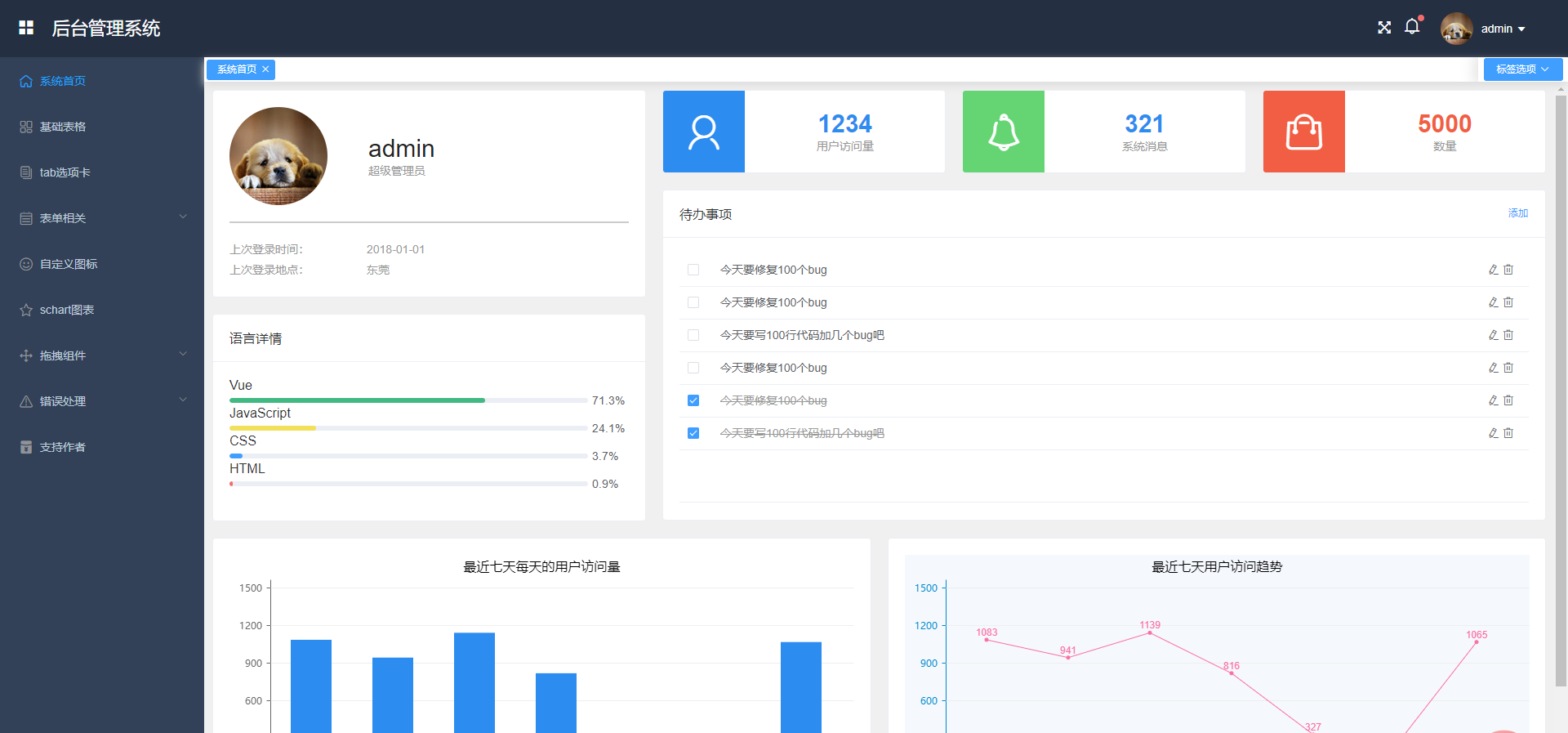Click the red shopping bag icon on 数量 card
The image size is (1568, 733).
coord(1304,132)
